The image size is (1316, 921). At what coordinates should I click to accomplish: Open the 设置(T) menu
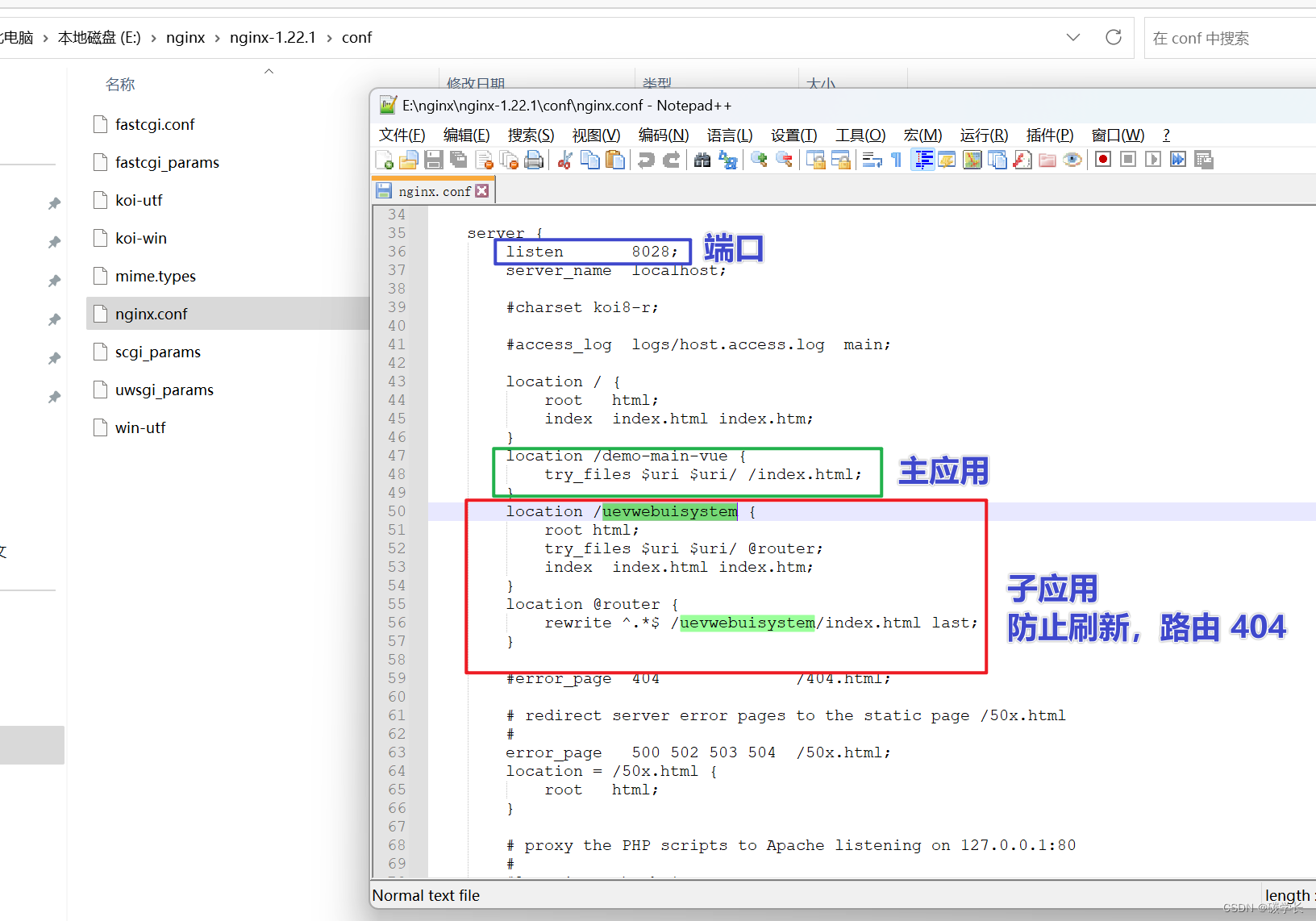click(793, 135)
